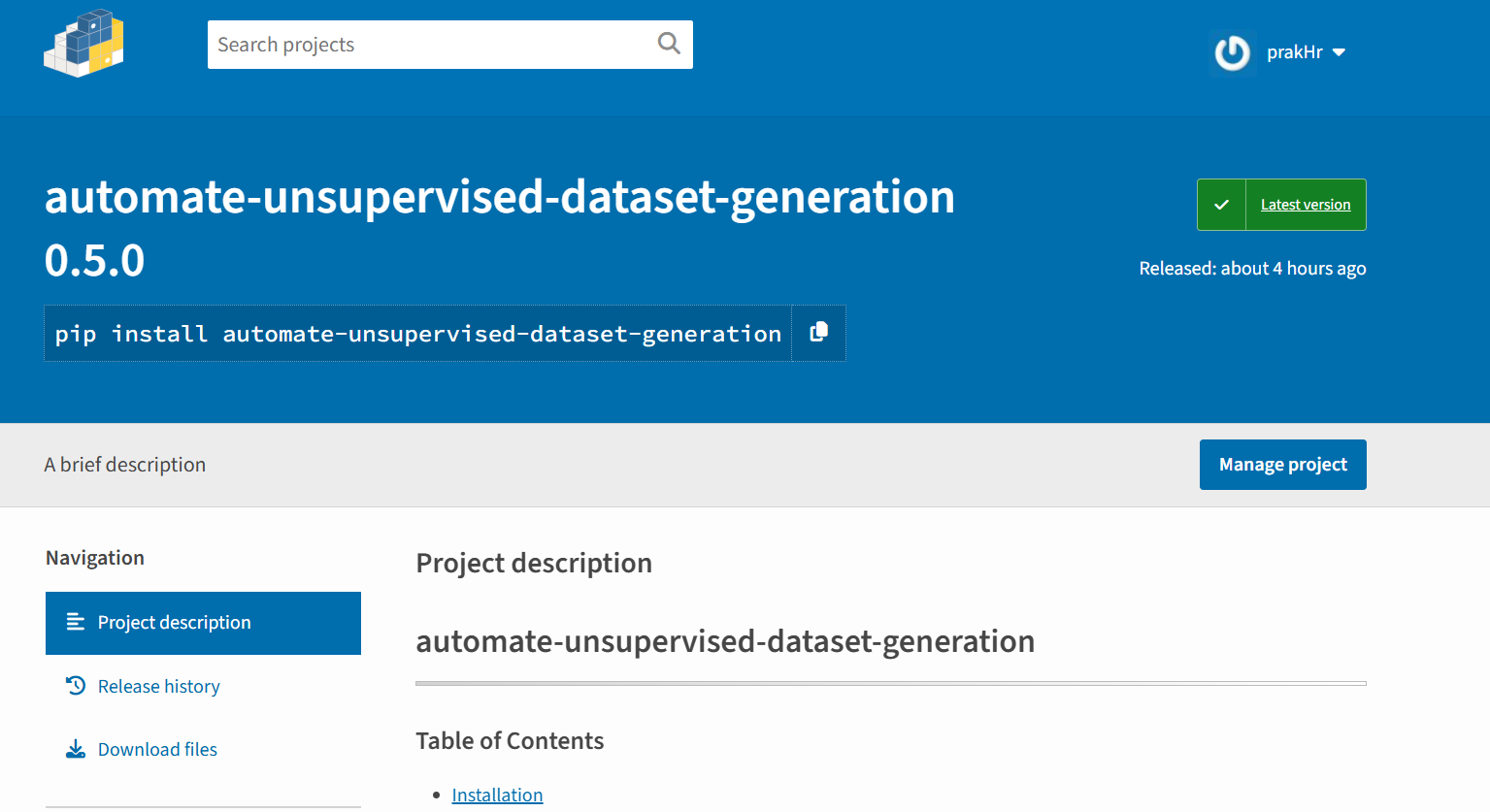Click the Manage project button
The width and height of the screenshot is (1490, 812).
[1283, 465]
